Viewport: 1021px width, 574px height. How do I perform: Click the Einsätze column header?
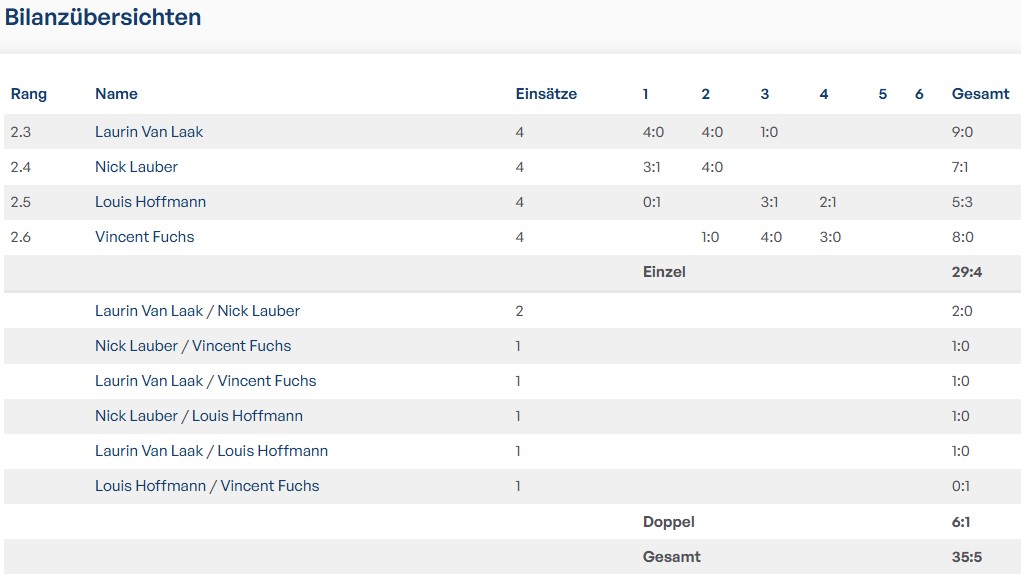546,94
